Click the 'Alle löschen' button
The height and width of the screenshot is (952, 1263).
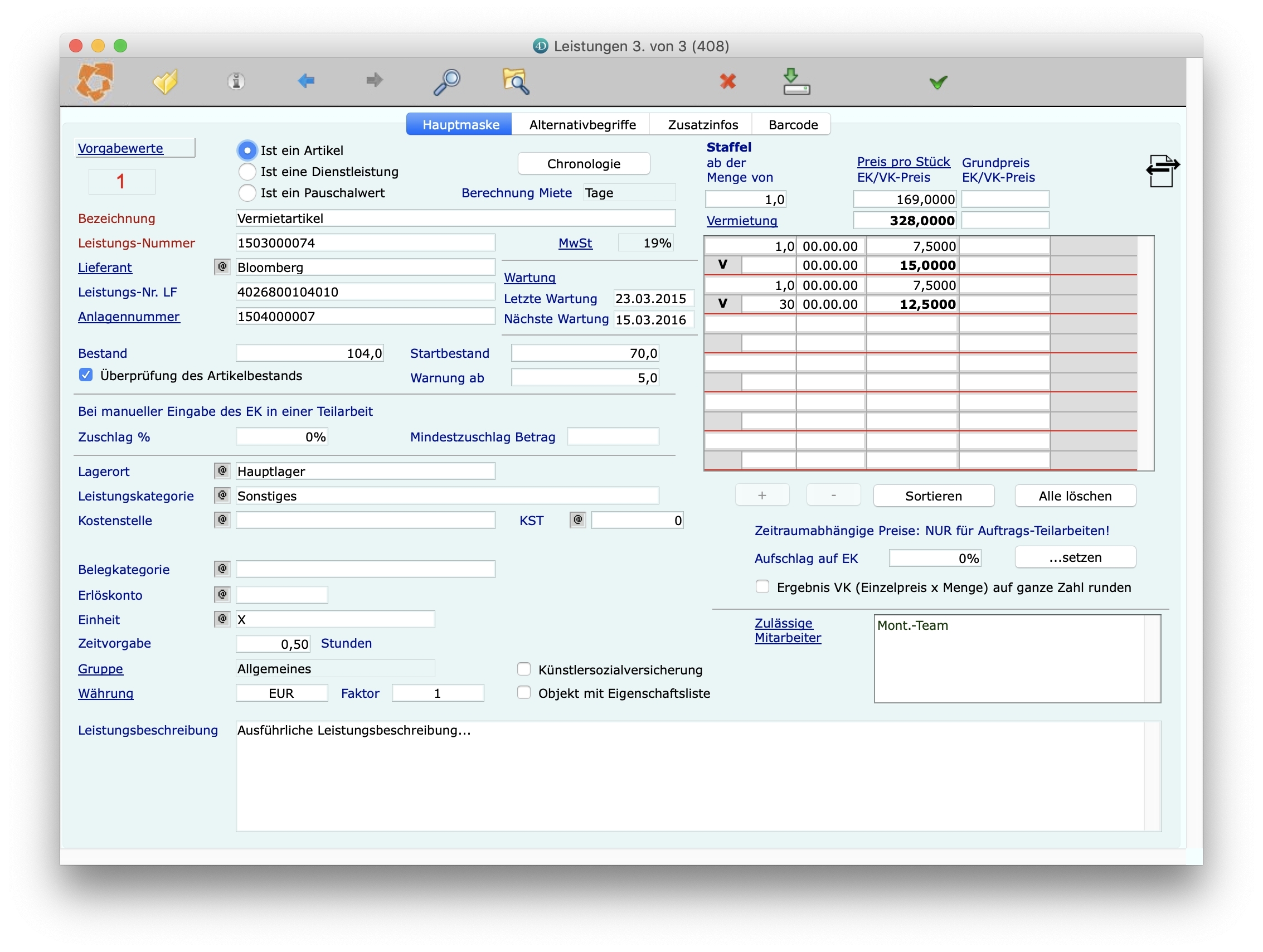tap(1075, 496)
